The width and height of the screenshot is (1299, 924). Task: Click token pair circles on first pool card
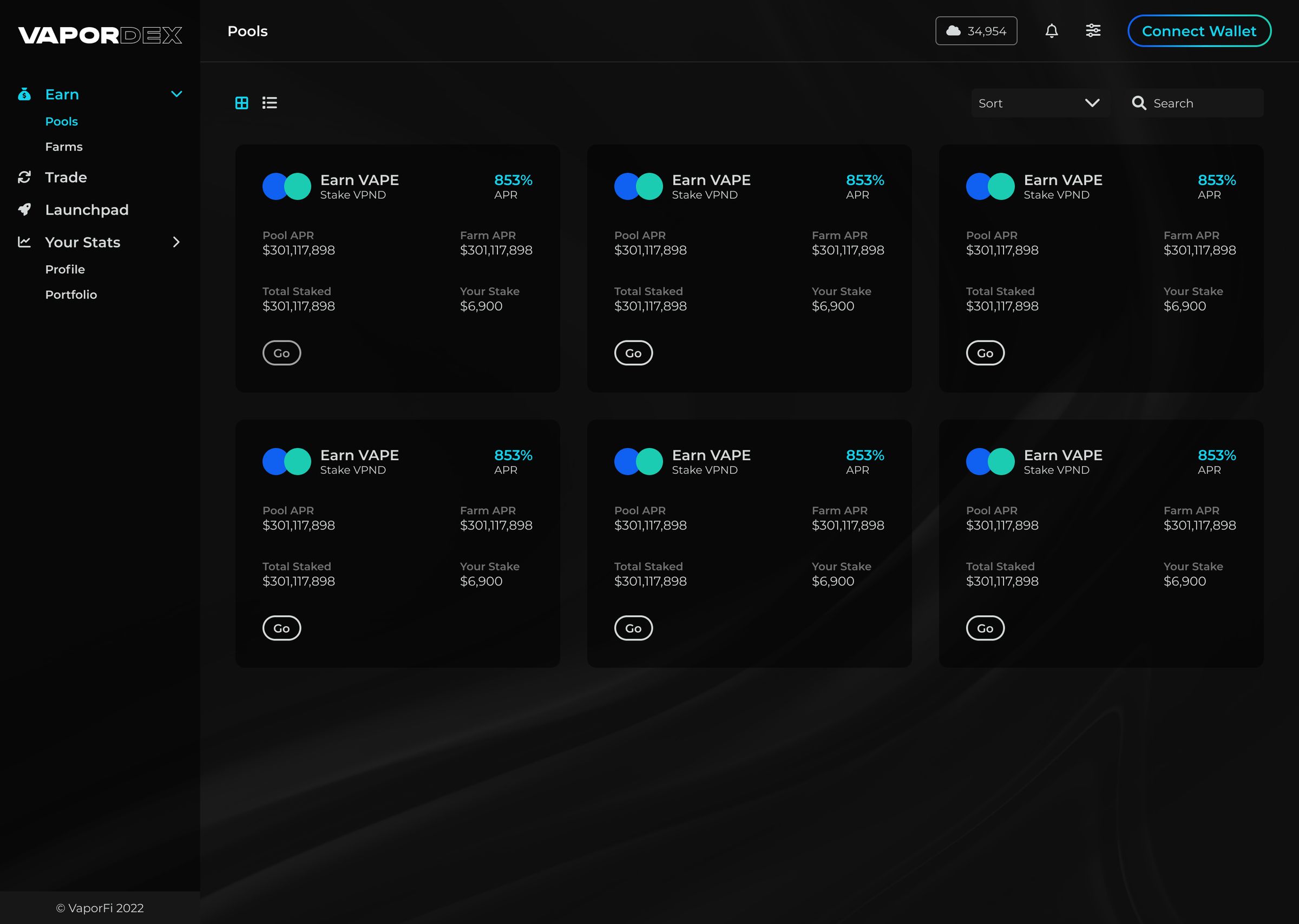(x=287, y=187)
